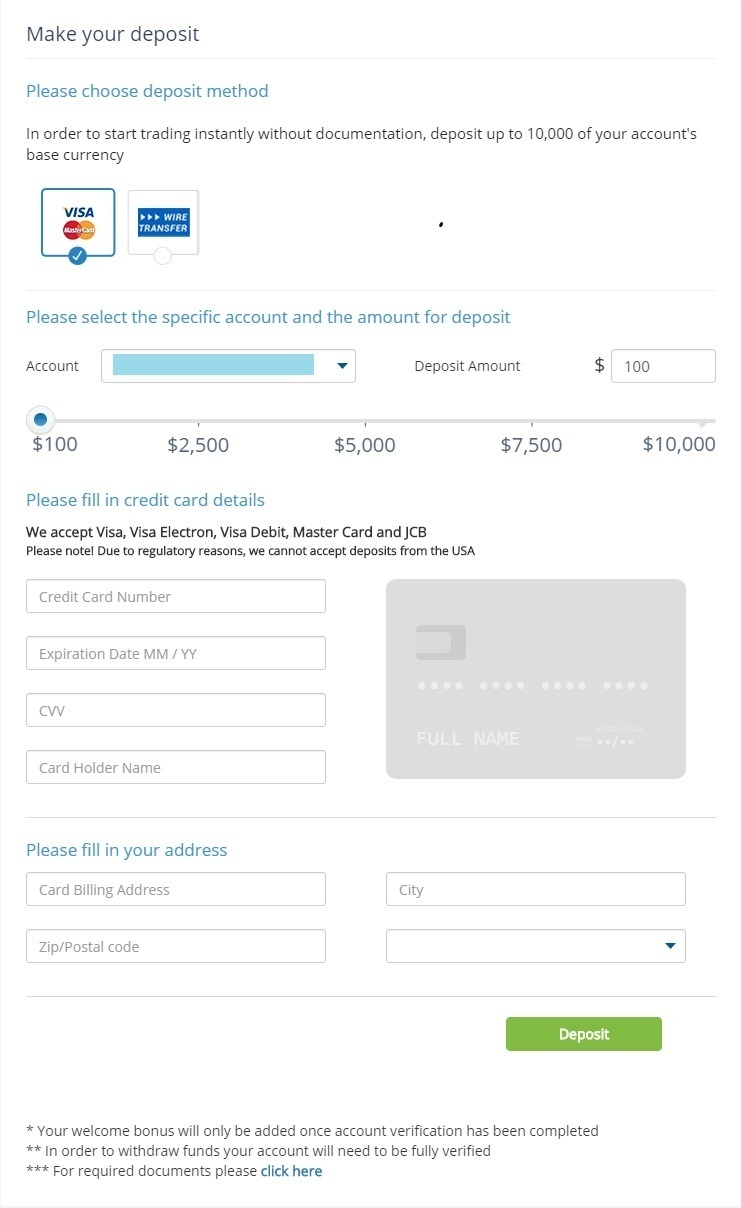Click the deposit amount slider handle
741x1208 pixels.
point(40,420)
